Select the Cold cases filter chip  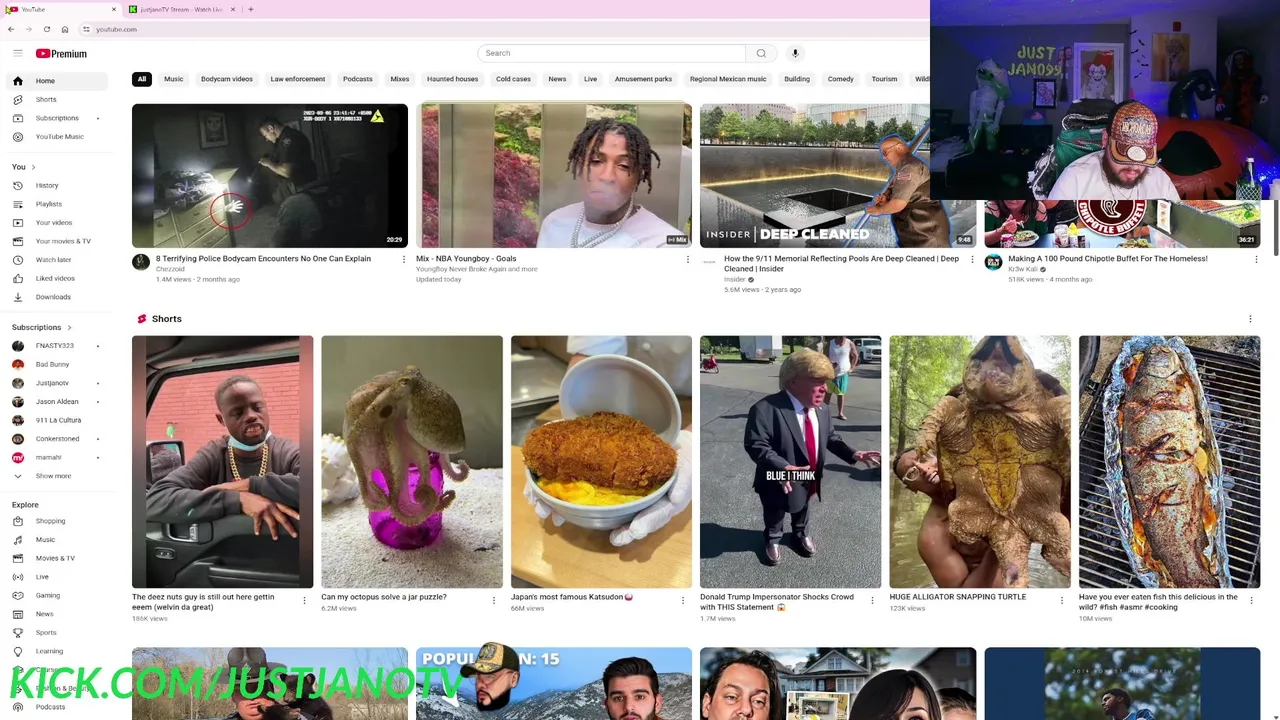point(513,79)
